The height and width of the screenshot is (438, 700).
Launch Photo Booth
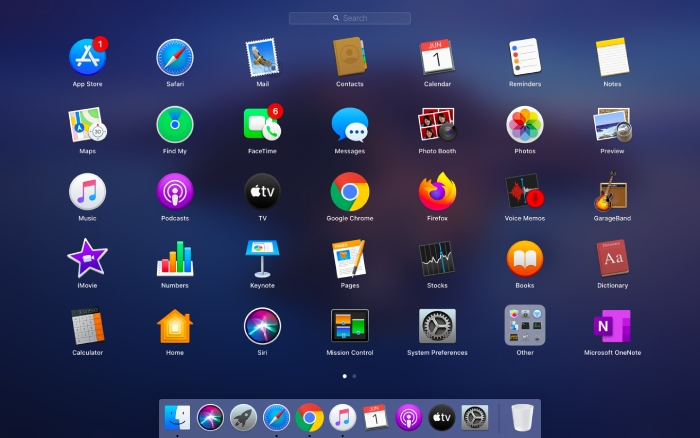pyautogui.click(x=437, y=125)
